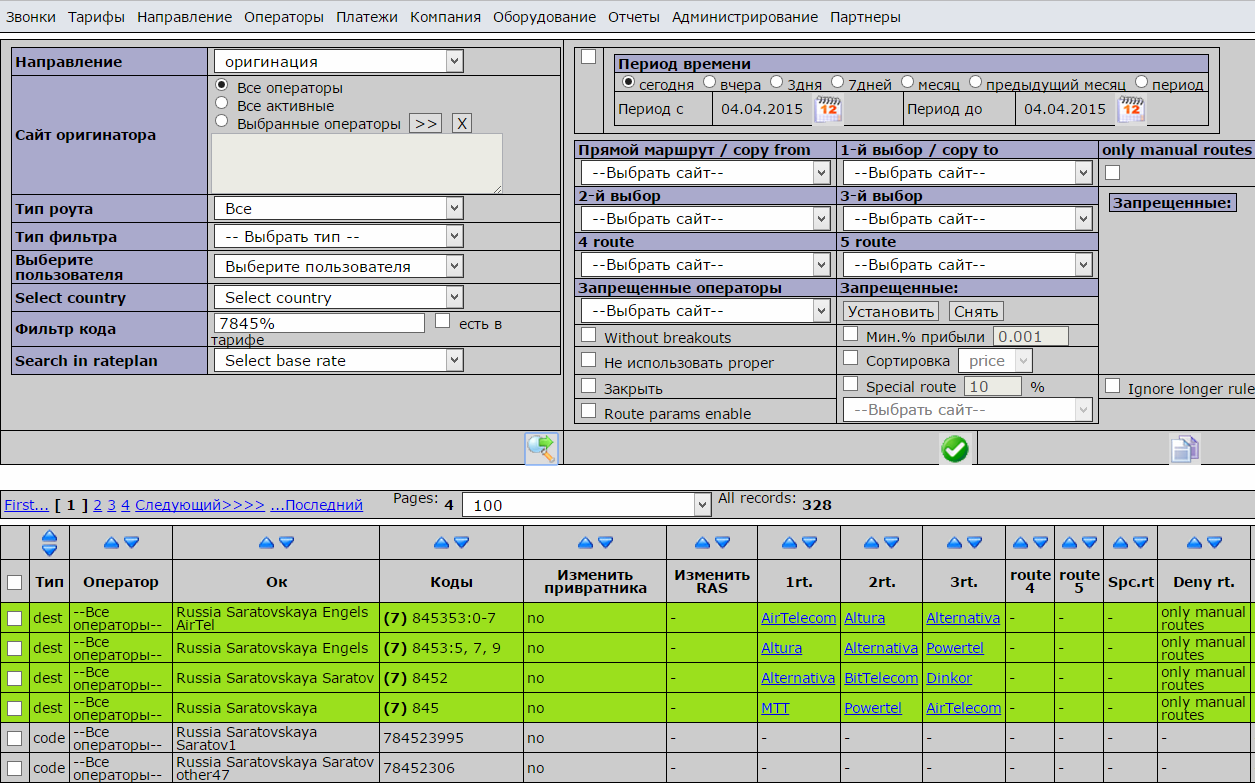The image size is (1255, 783).
Task: Open the 'Период до' calendar icon
Action: pyautogui.click(x=1131, y=109)
